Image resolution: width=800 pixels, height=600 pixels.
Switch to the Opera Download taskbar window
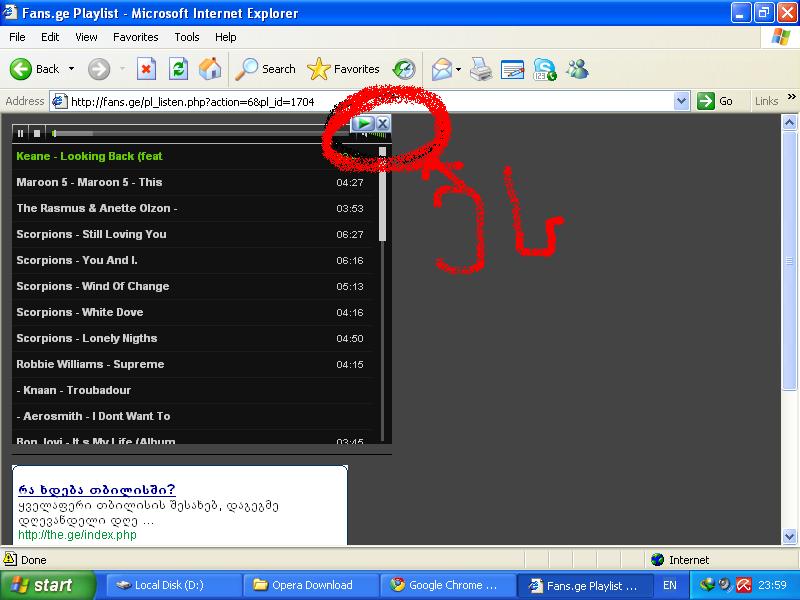pos(311,585)
